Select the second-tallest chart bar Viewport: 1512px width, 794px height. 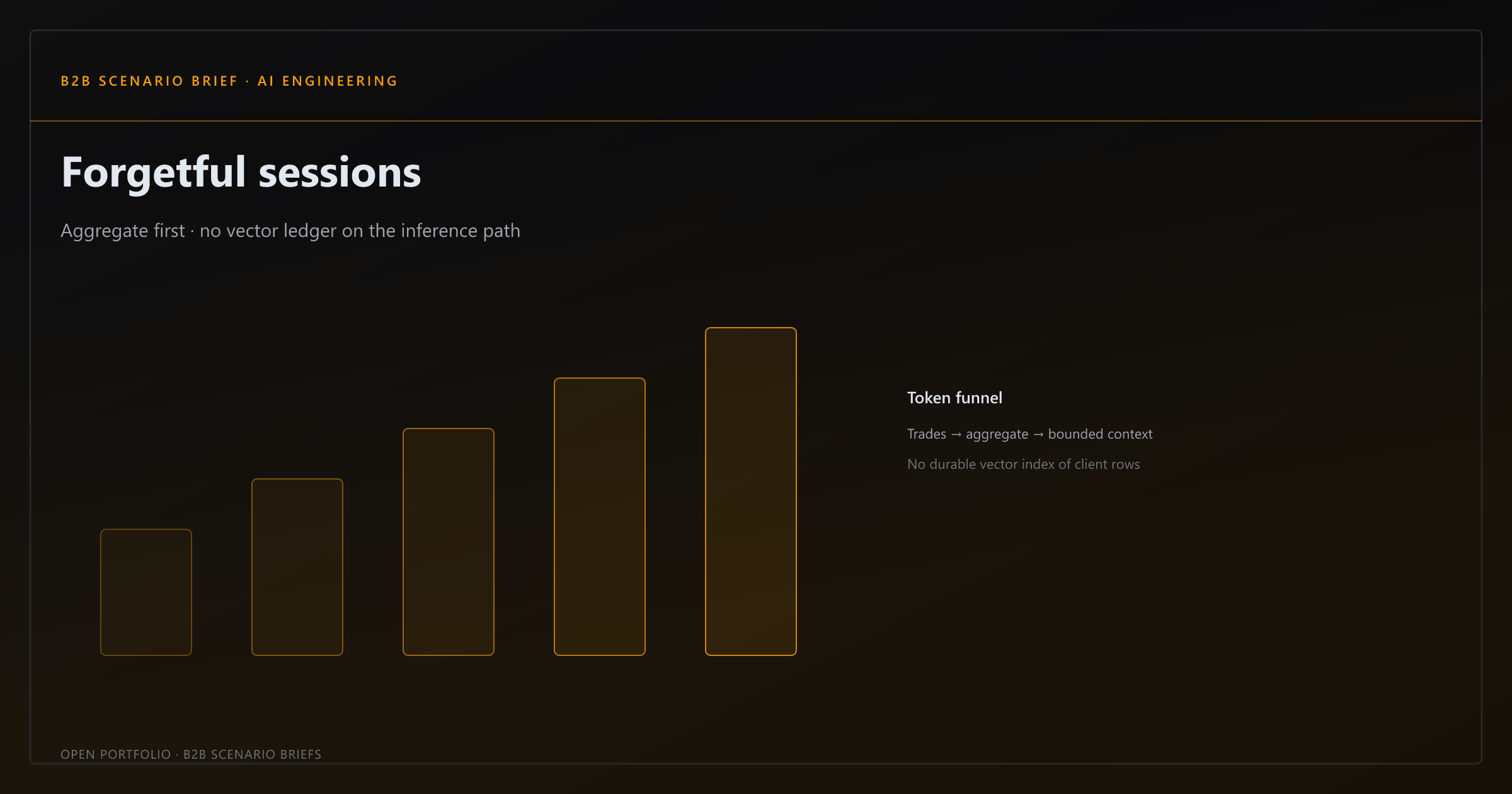tap(600, 517)
